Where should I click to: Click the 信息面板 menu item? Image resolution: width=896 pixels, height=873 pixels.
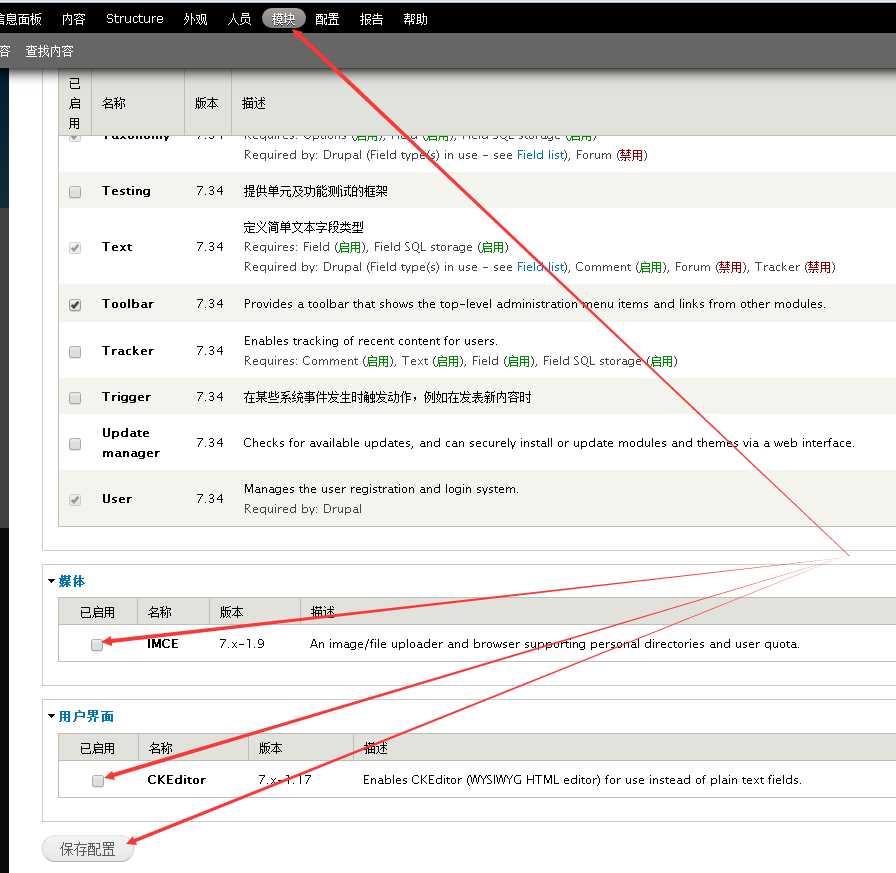coord(21,19)
